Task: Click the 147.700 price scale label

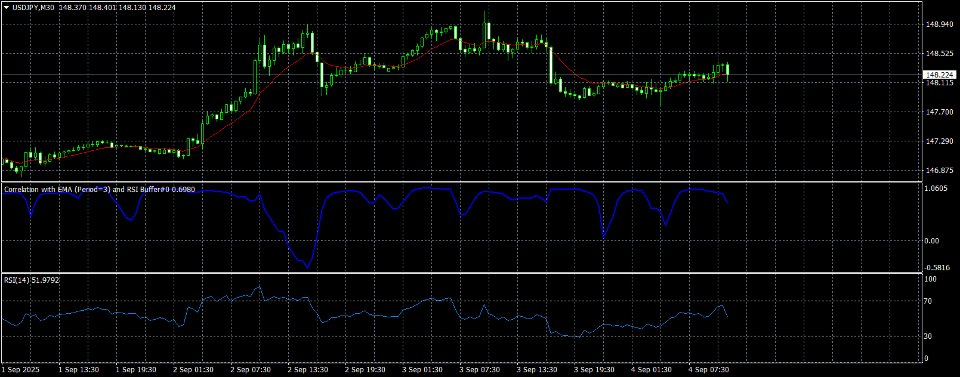Action: click(x=939, y=112)
